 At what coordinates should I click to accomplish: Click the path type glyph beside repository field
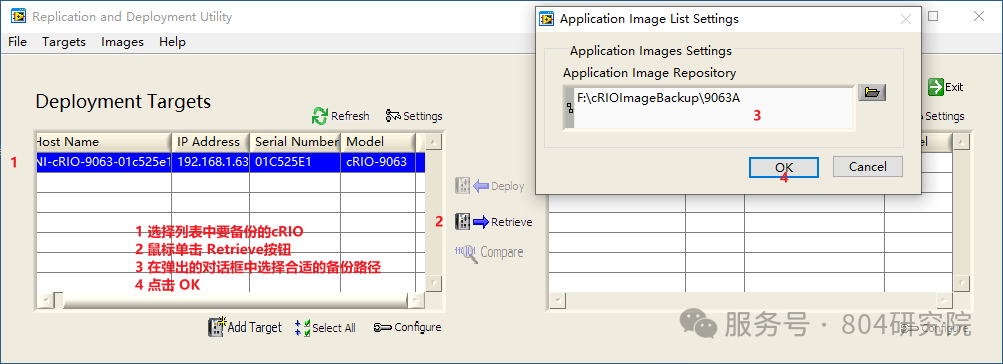pos(569,108)
